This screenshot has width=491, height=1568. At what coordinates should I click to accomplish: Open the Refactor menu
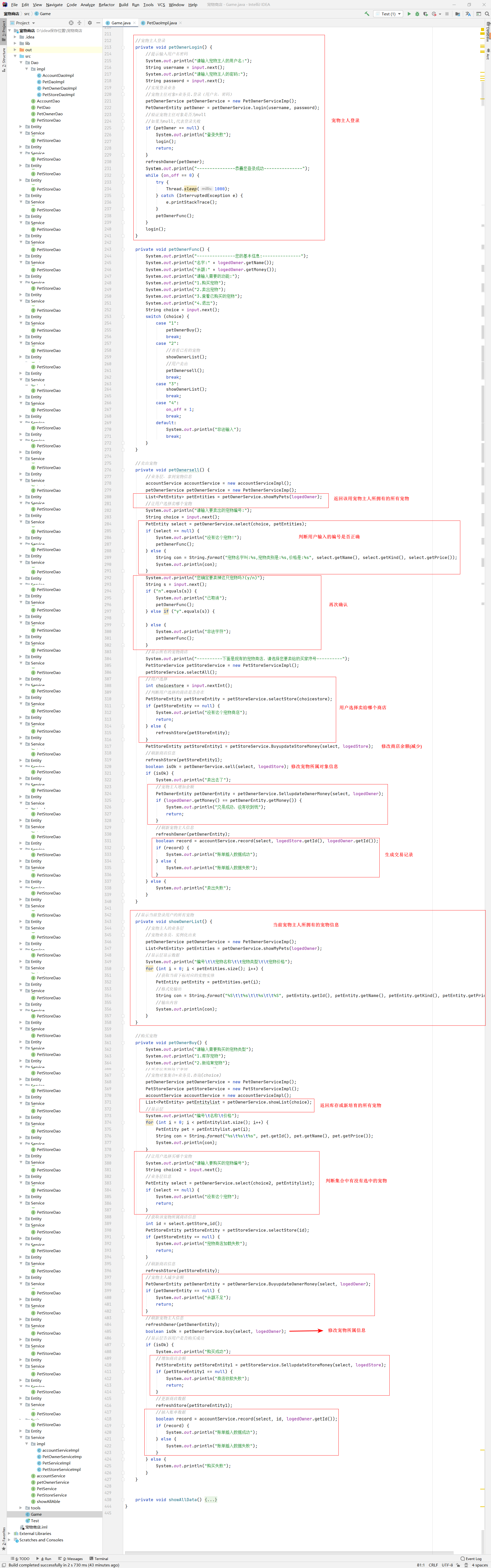point(106,4)
